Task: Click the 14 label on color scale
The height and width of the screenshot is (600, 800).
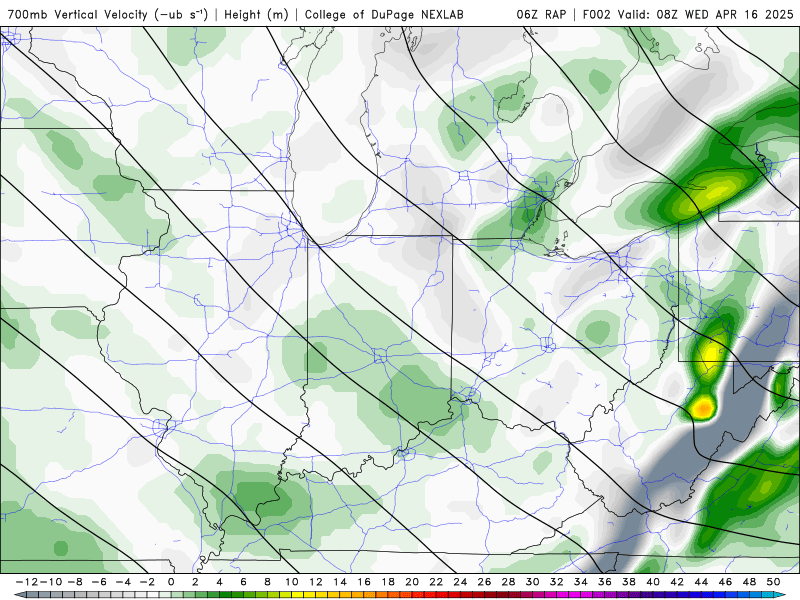Action: [x=340, y=582]
